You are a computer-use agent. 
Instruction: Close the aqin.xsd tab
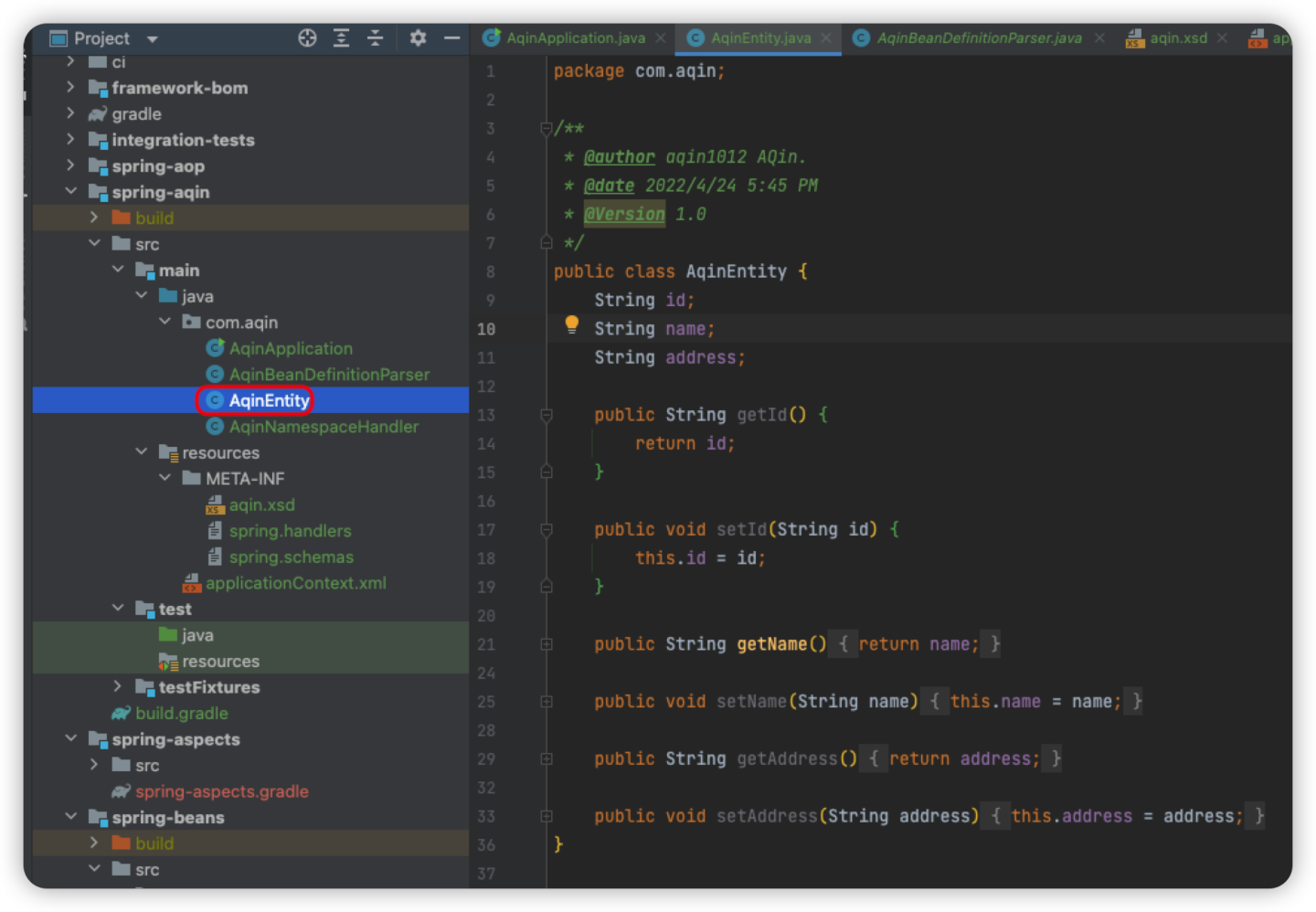1222,38
